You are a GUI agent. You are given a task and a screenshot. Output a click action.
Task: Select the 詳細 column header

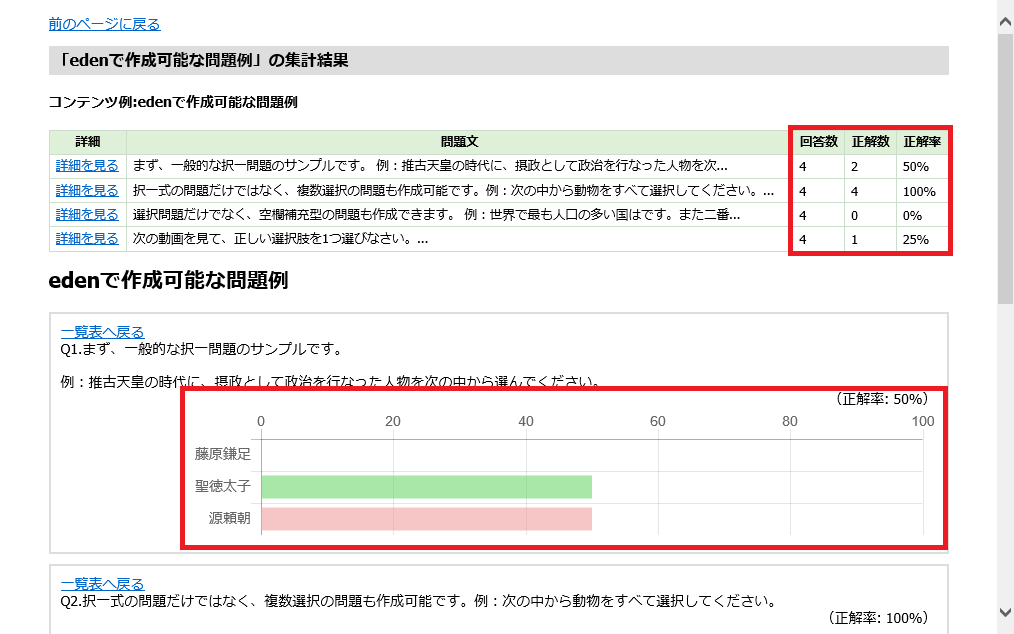(x=88, y=142)
